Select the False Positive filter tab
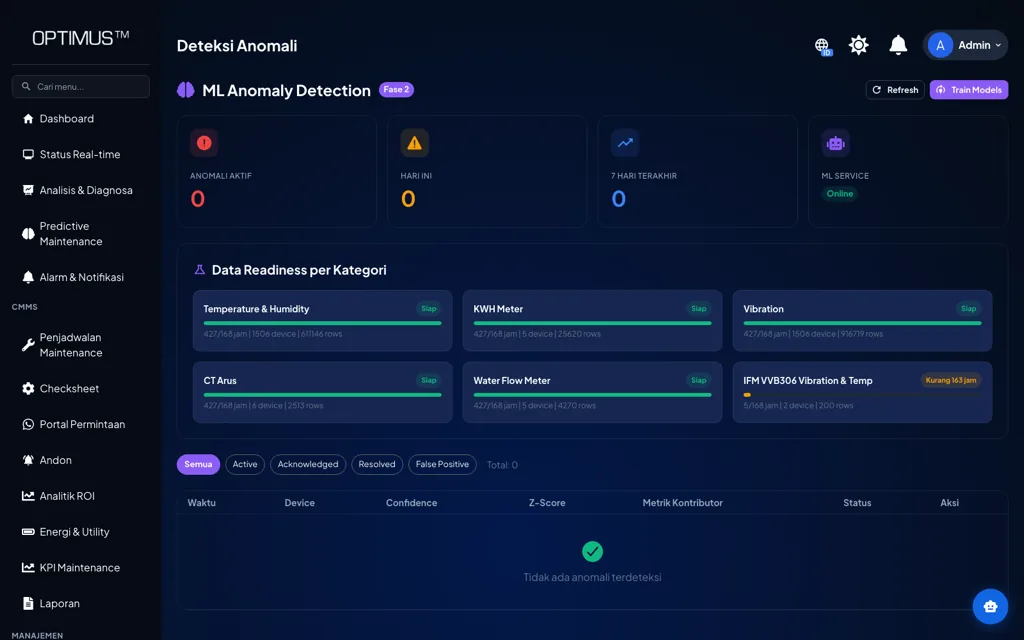 tap(442, 464)
